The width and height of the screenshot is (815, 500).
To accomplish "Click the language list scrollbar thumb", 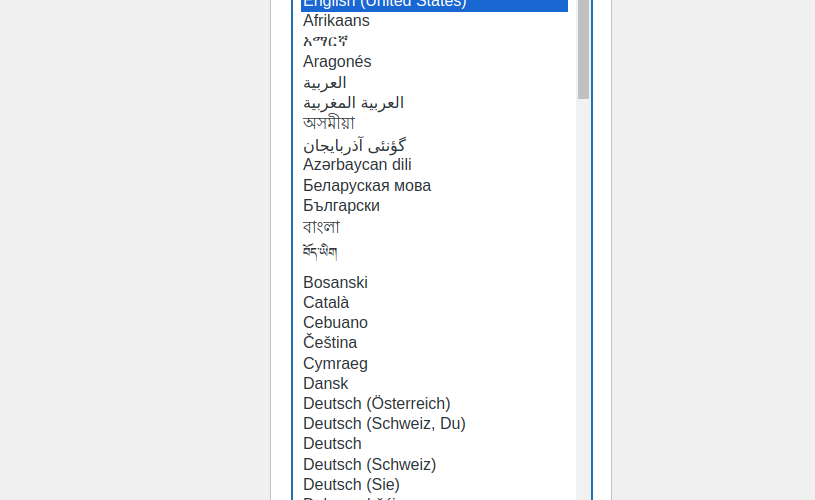I will click(583, 50).
